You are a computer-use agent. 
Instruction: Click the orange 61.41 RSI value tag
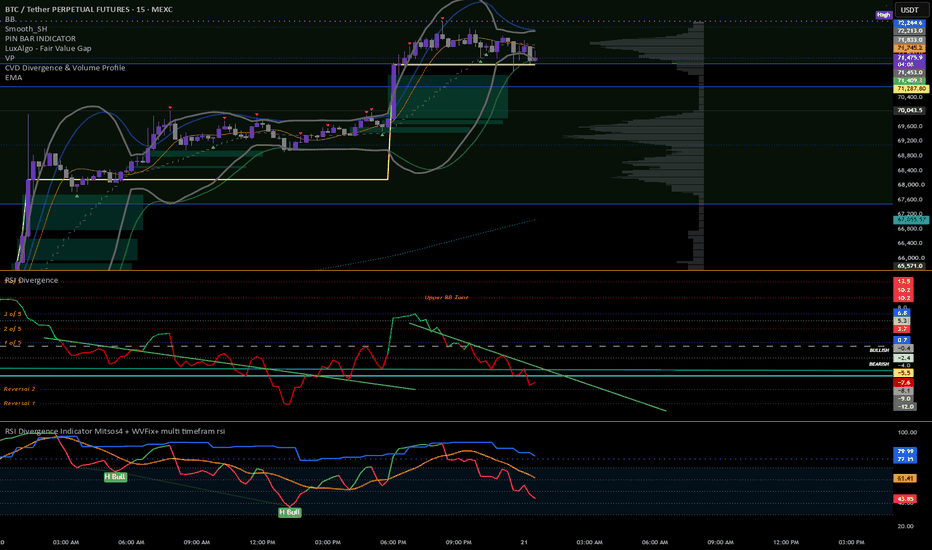[905, 478]
